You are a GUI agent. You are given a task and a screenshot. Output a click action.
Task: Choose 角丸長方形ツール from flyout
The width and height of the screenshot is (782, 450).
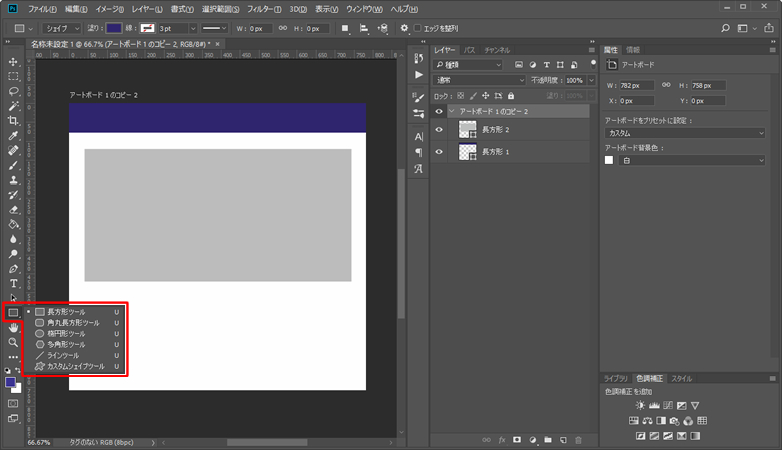pos(75,323)
